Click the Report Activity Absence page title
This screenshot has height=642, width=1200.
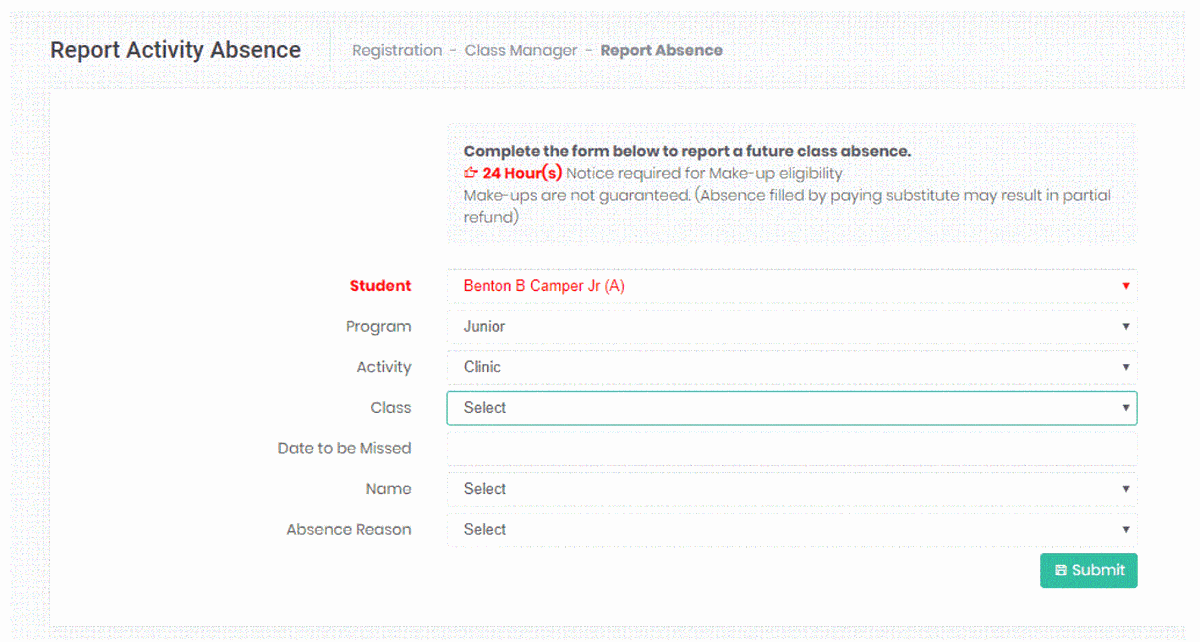(176, 50)
